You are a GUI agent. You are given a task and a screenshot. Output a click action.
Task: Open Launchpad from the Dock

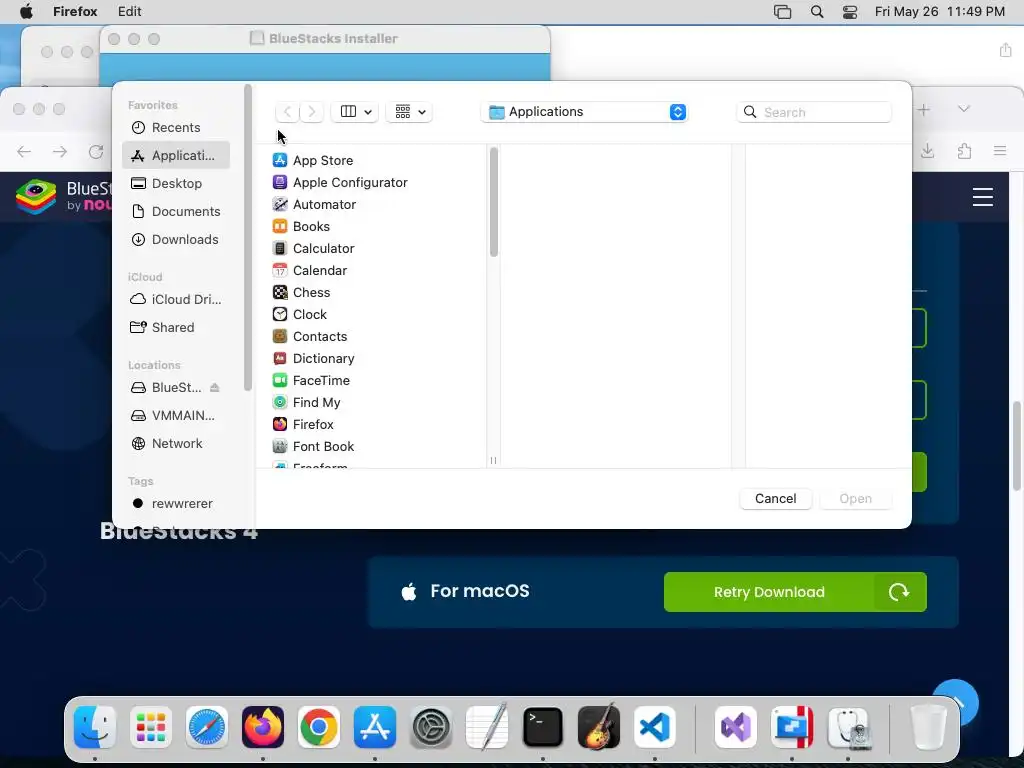[x=151, y=727]
